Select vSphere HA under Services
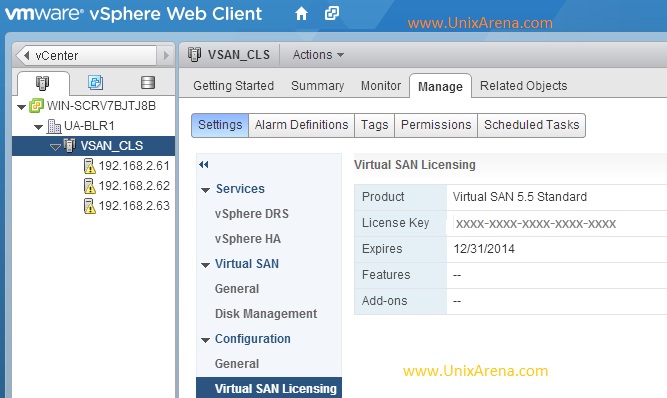667x398 pixels. coord(248,239)
